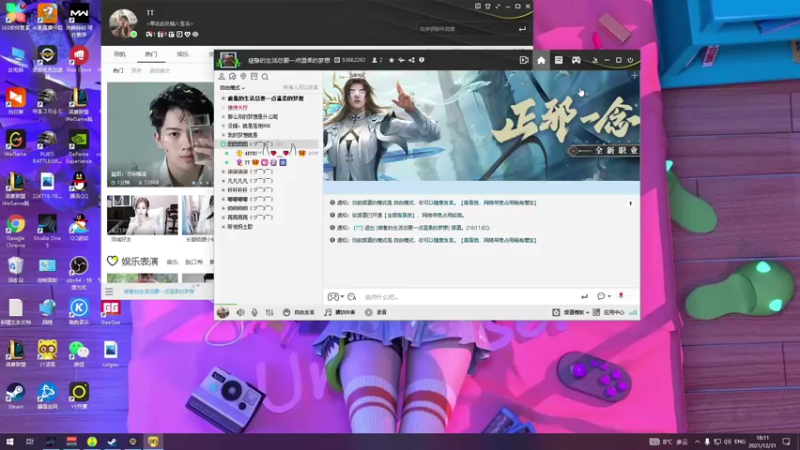Viewport: 800px width, 450px height.
Task: Select the 预告 sub-tab in the TT window
Action: (136, 70)
